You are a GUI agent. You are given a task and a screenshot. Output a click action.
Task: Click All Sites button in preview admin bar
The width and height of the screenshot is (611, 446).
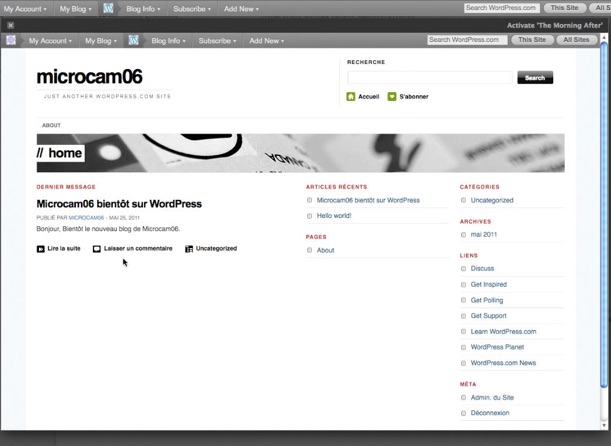[x=576, y=40]
